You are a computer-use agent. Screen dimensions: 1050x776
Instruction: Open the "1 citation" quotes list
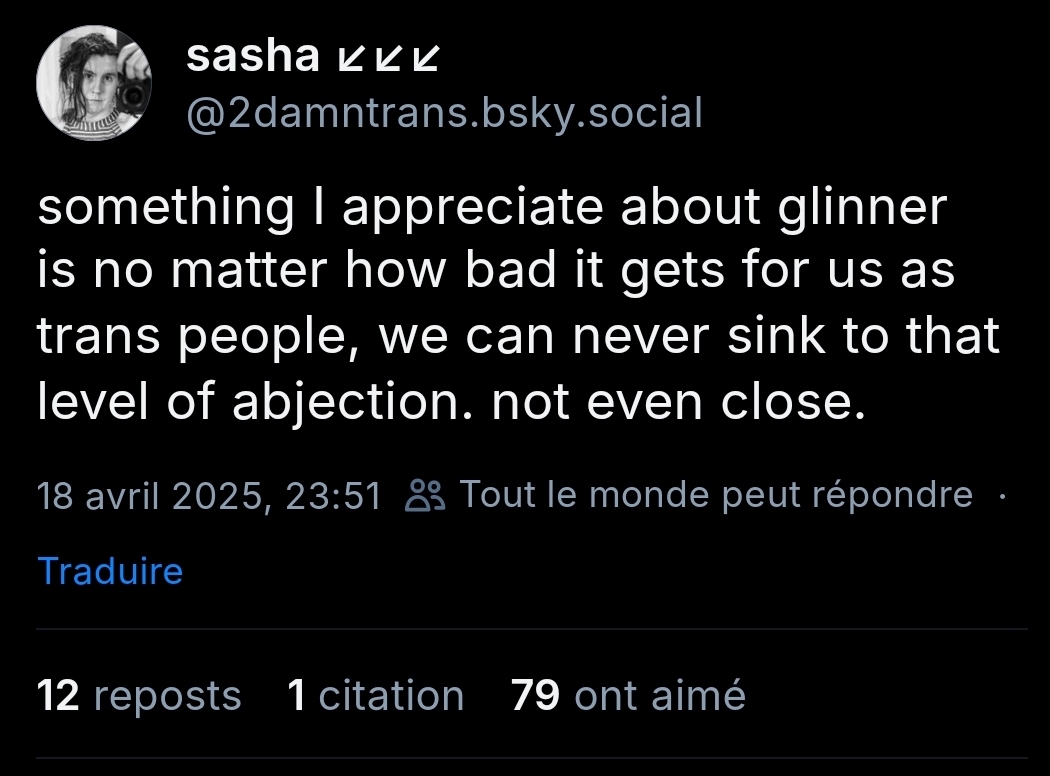375,696
